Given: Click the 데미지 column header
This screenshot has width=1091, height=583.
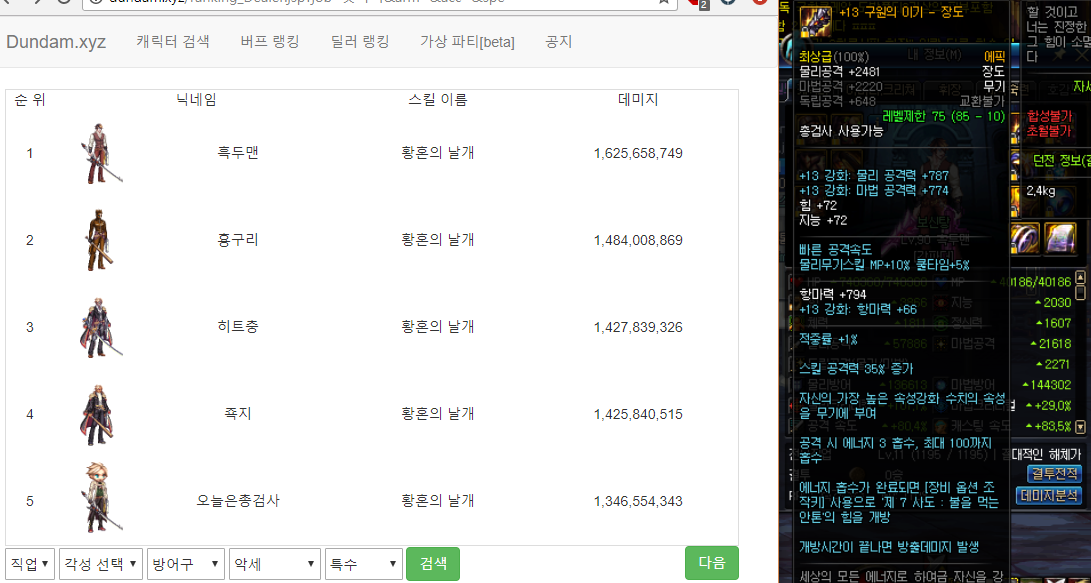Looking at the screenshot, I should (638, 100).
